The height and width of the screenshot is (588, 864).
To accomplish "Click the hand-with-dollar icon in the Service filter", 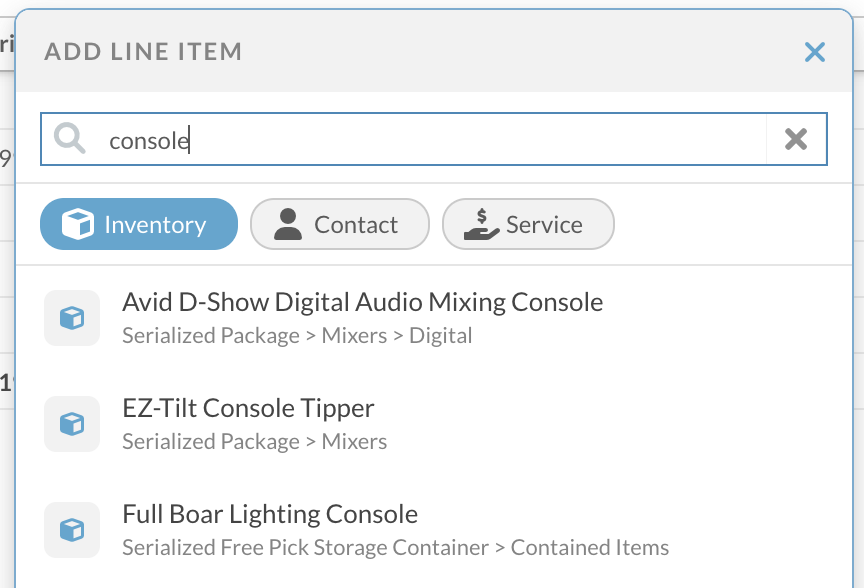I will point(481,225).
